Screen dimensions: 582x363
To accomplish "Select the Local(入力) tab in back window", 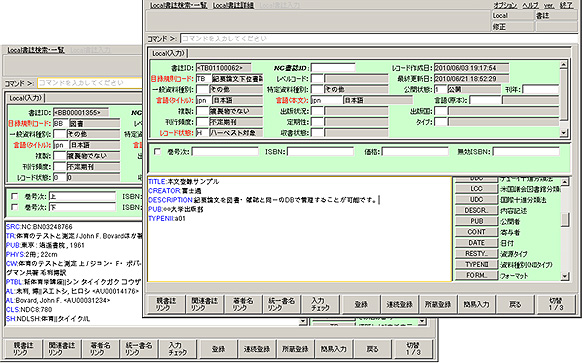I will click(x=26, y=98).
